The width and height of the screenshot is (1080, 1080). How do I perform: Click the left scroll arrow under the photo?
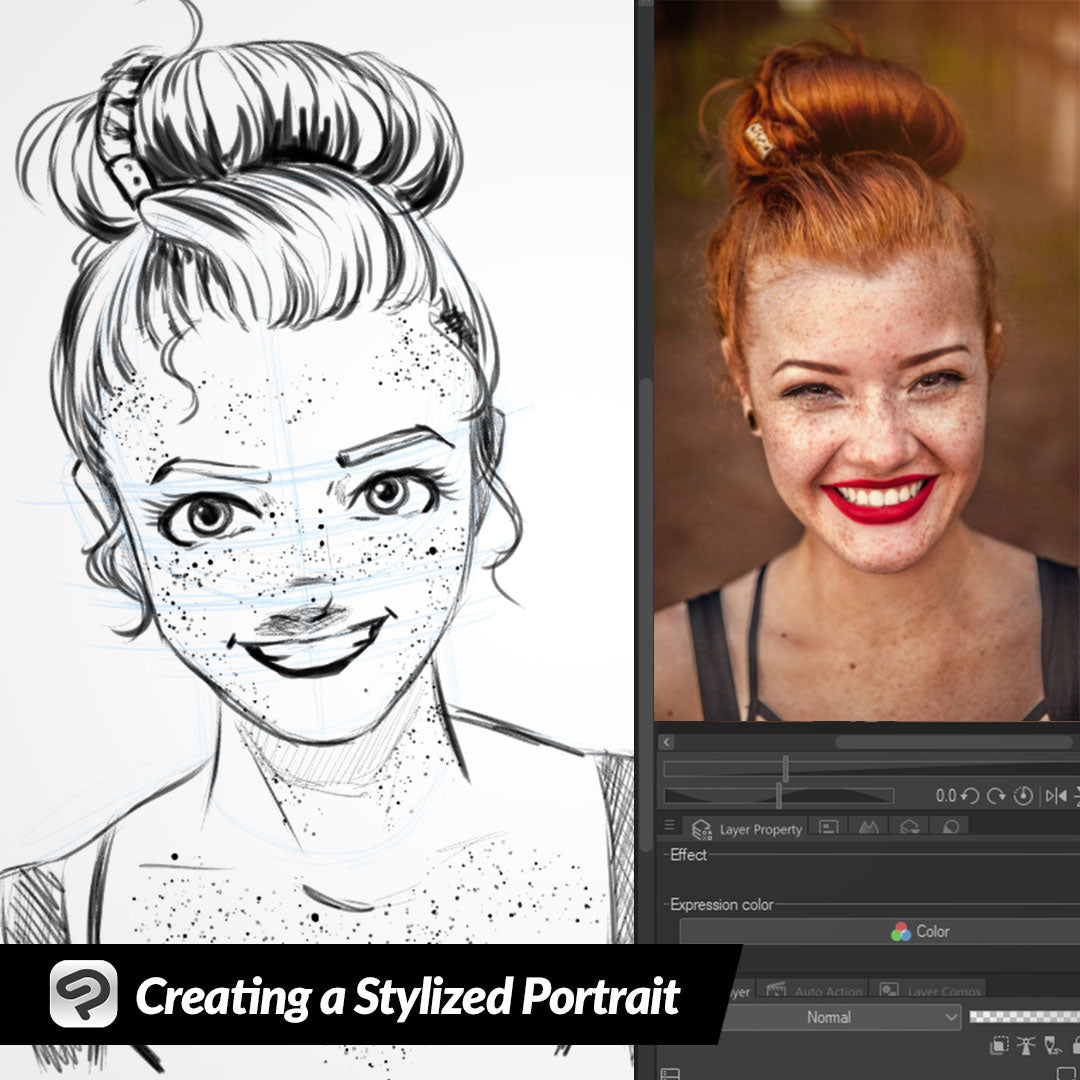(x=667, y=742)
